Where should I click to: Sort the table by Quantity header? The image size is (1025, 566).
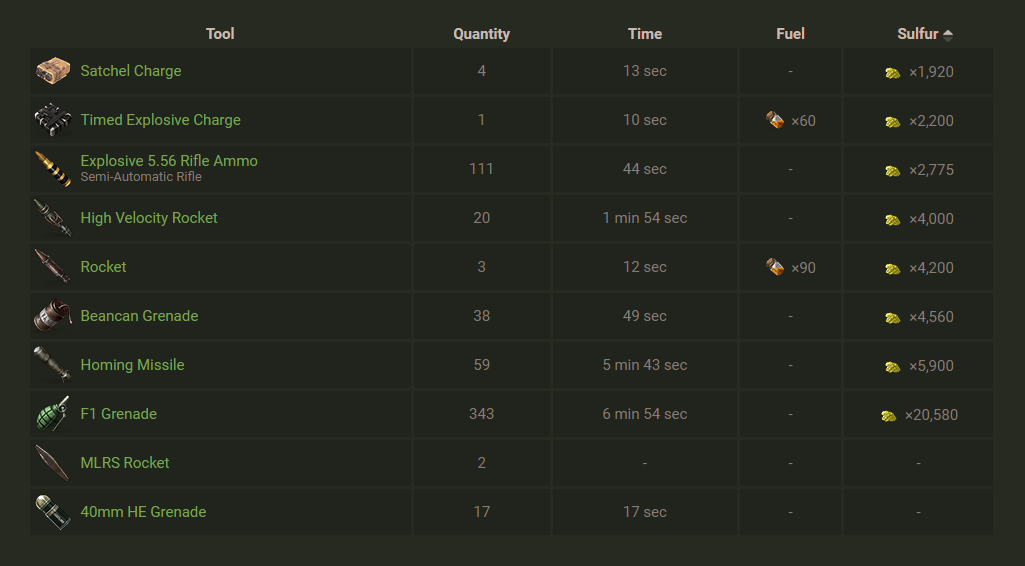click(481, 34)
